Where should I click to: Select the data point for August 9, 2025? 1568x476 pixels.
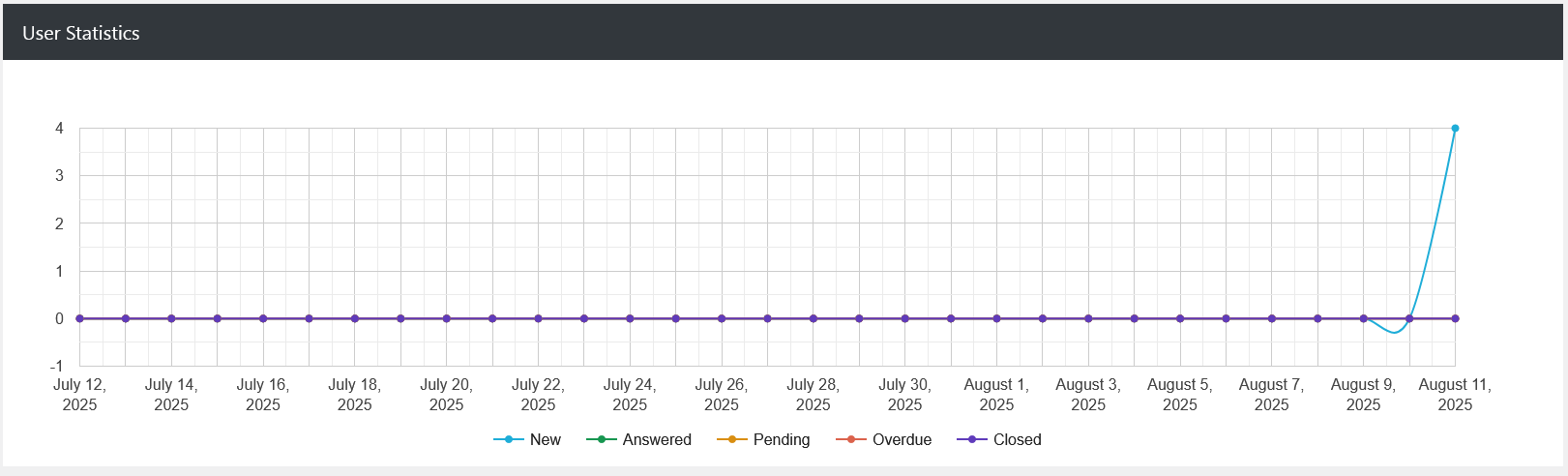tap(1363, 318)
